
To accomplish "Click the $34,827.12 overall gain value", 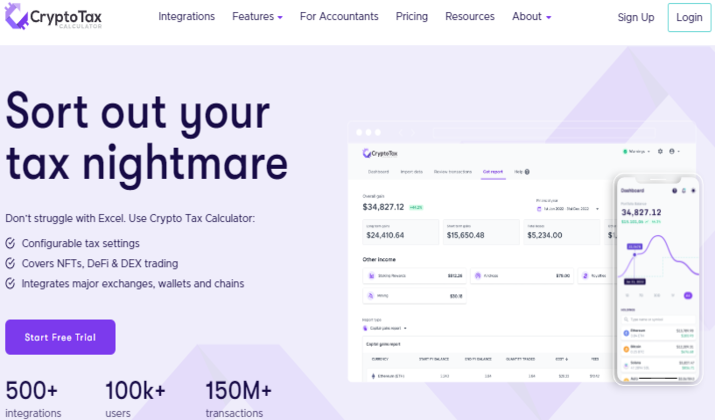I will click(x=383, y=207).
